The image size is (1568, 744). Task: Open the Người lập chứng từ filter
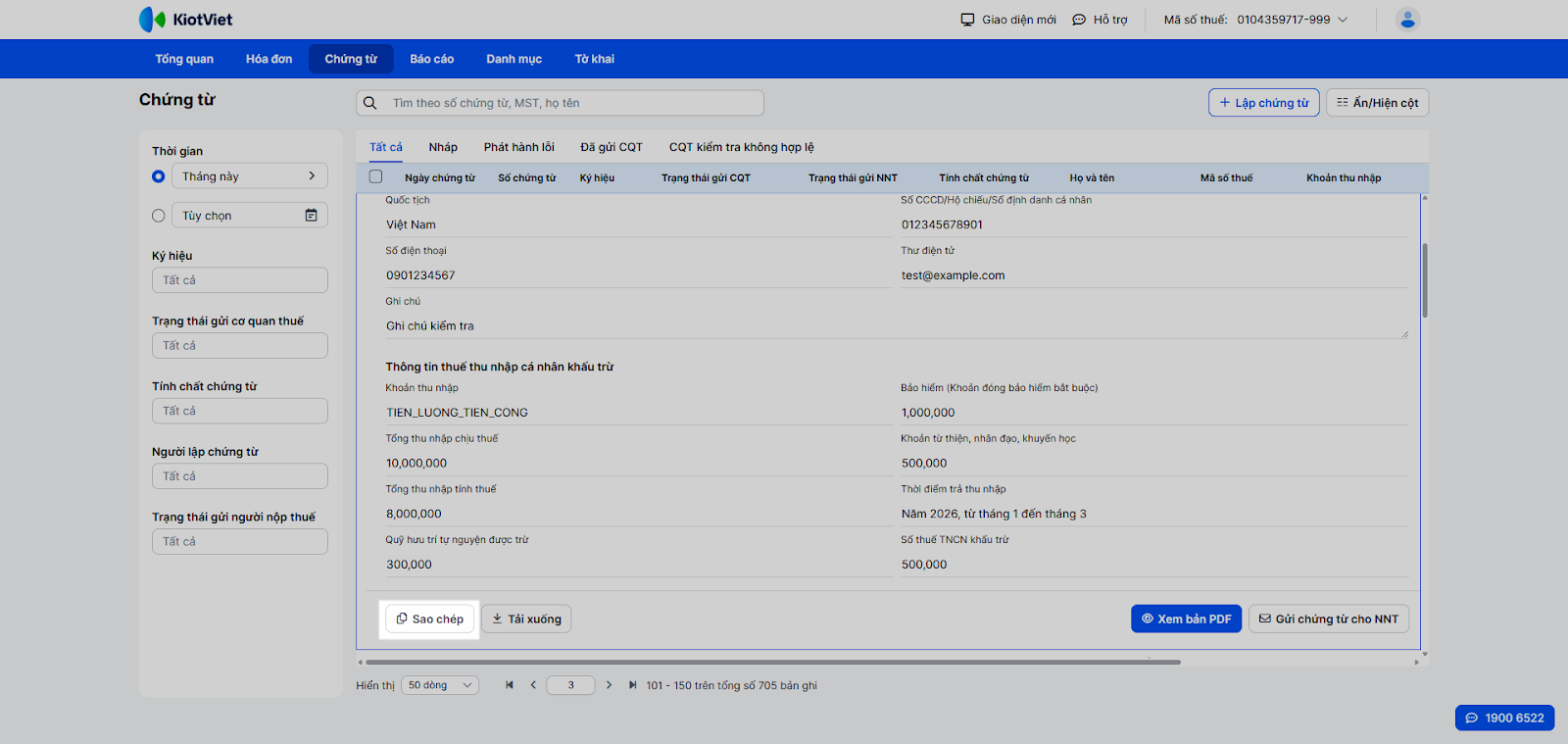click(x=240, y=476)
